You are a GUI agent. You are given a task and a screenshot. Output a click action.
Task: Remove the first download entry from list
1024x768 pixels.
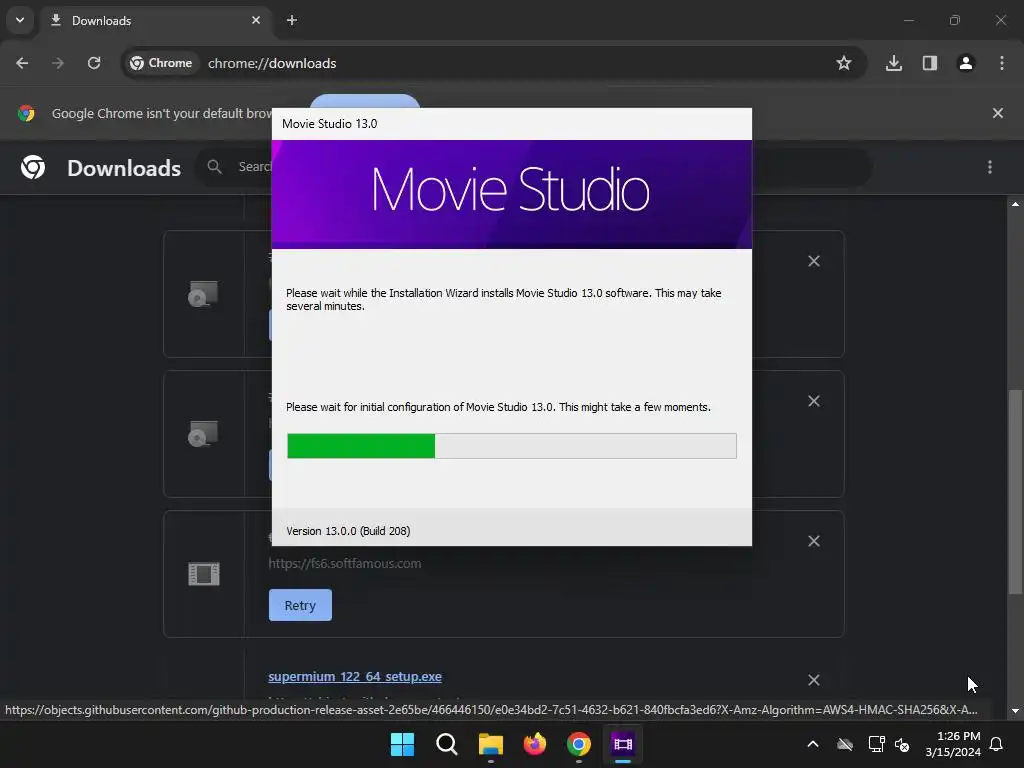pos(814,261)
